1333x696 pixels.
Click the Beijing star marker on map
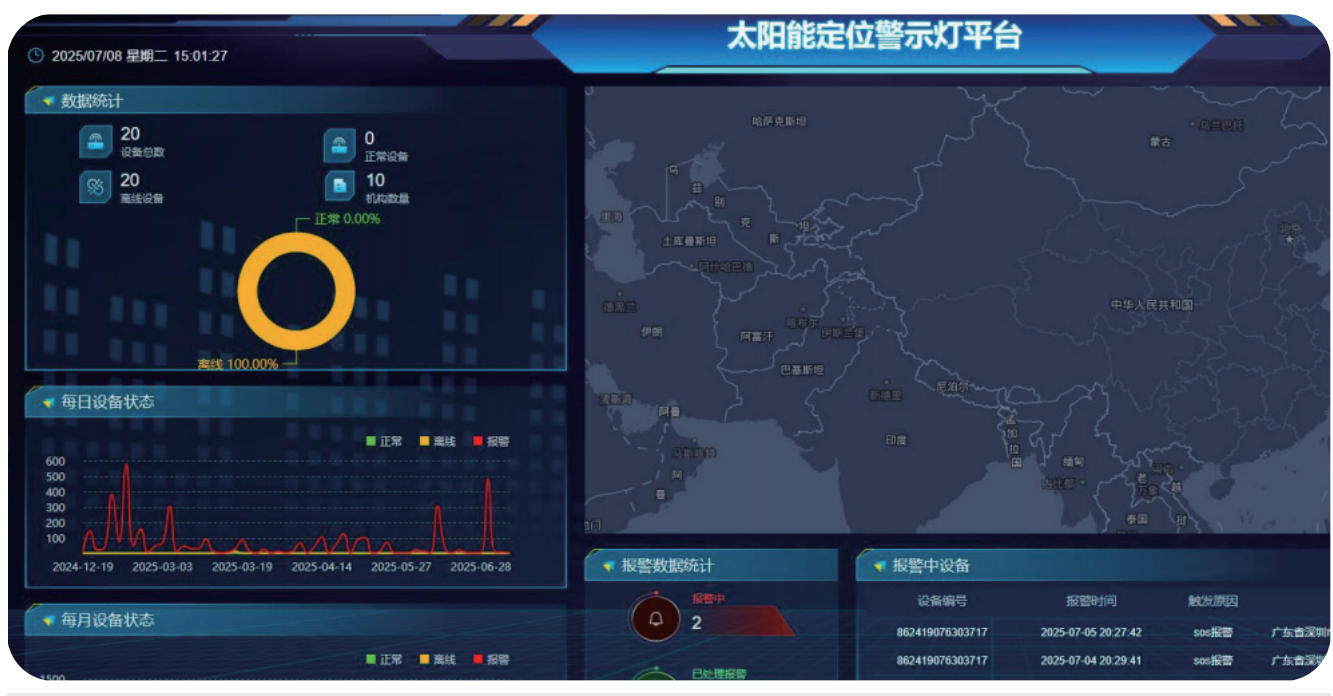click(1289, 239)
